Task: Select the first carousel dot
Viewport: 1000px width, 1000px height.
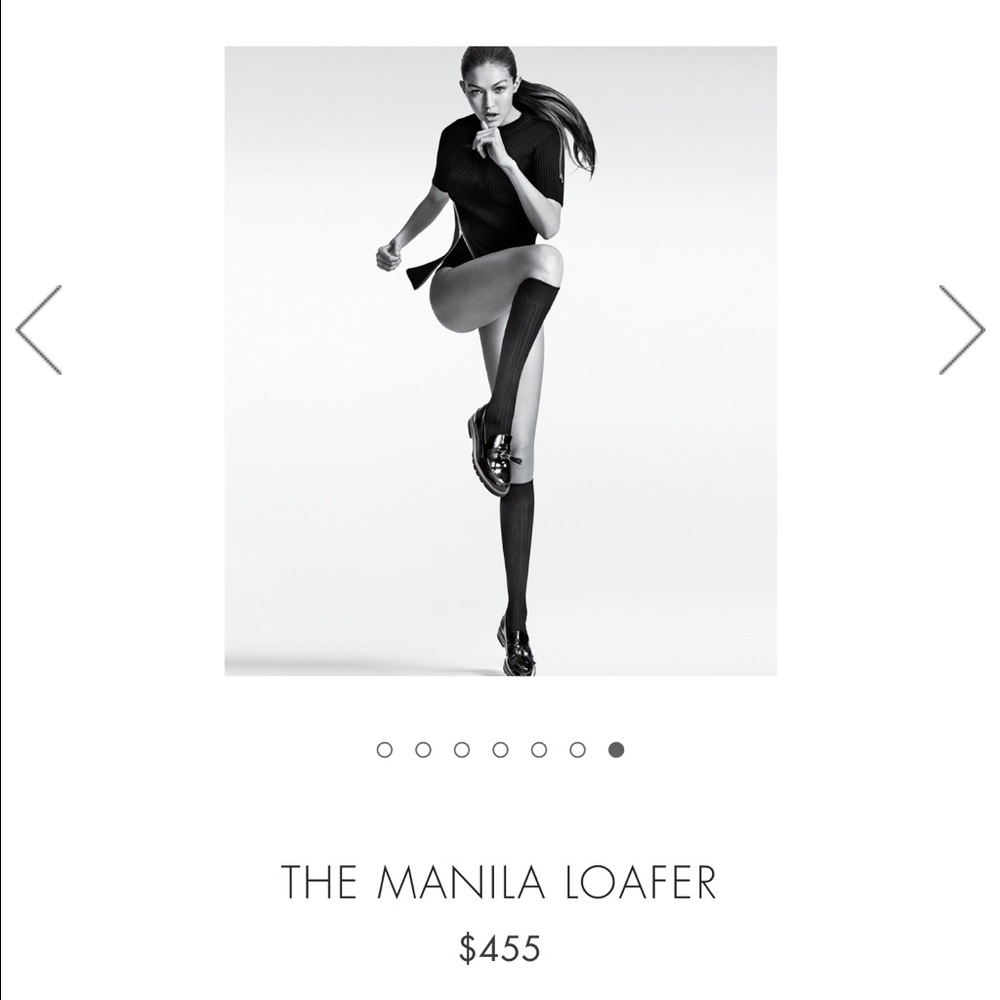Action: [x=385, y=749]
